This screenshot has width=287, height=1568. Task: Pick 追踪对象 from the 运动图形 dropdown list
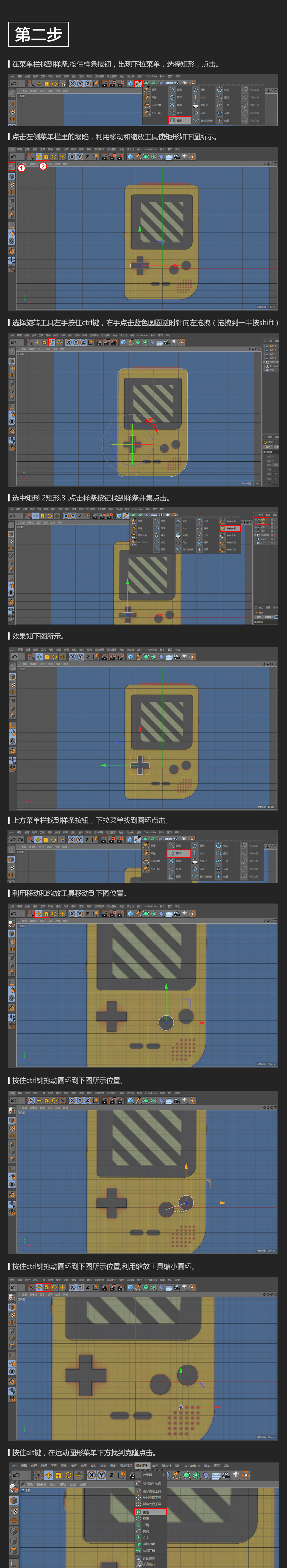151,1544
